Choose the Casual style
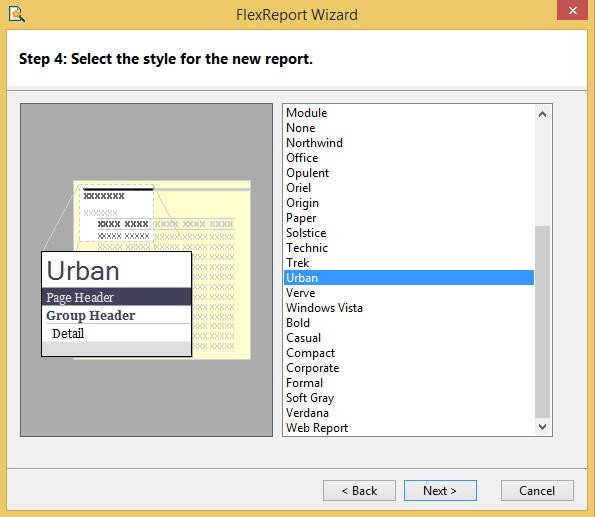This screenshot has height=517, width=595. pos(409,338)
